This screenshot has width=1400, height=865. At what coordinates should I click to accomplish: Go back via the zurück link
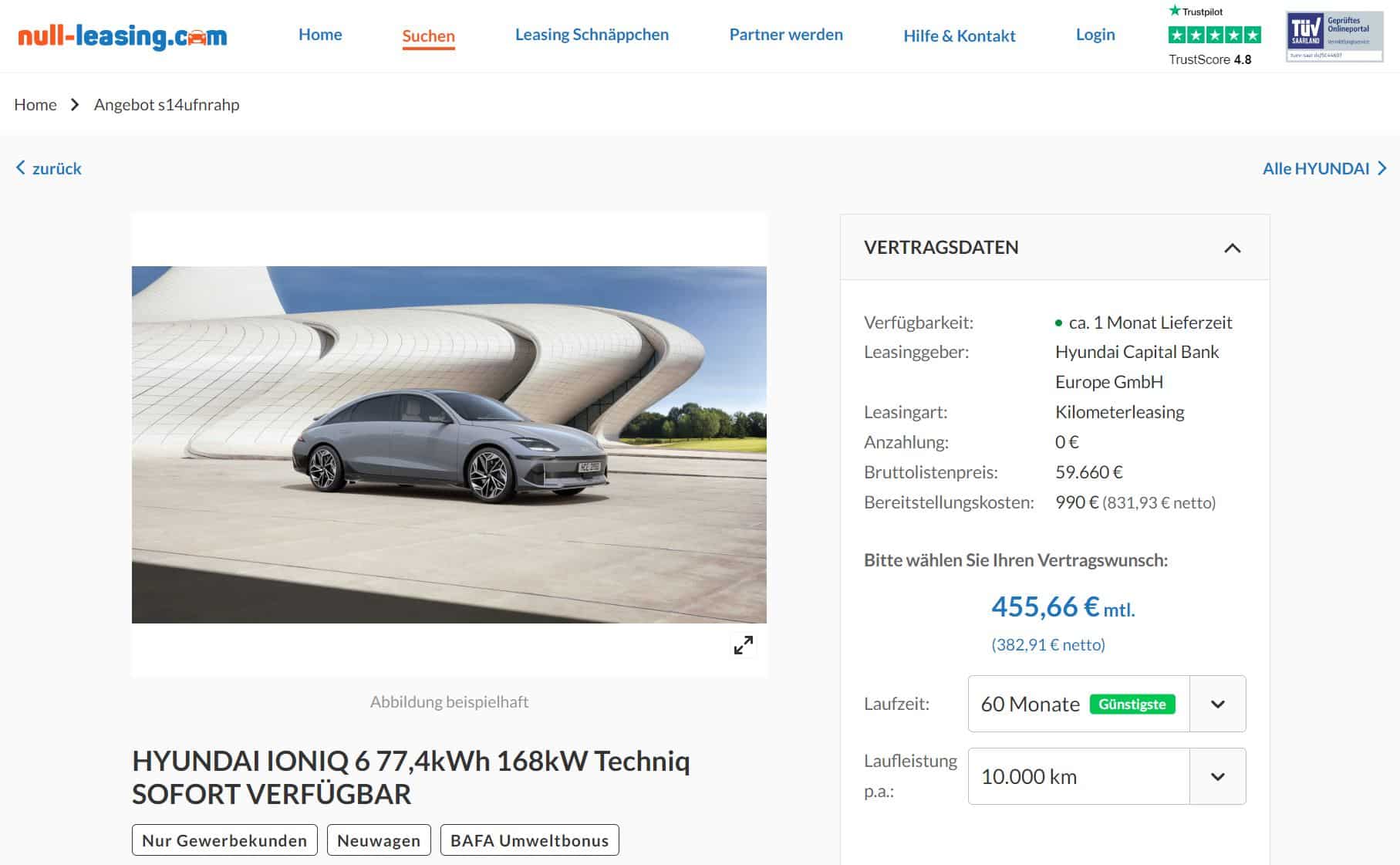(x=49, y=168)
